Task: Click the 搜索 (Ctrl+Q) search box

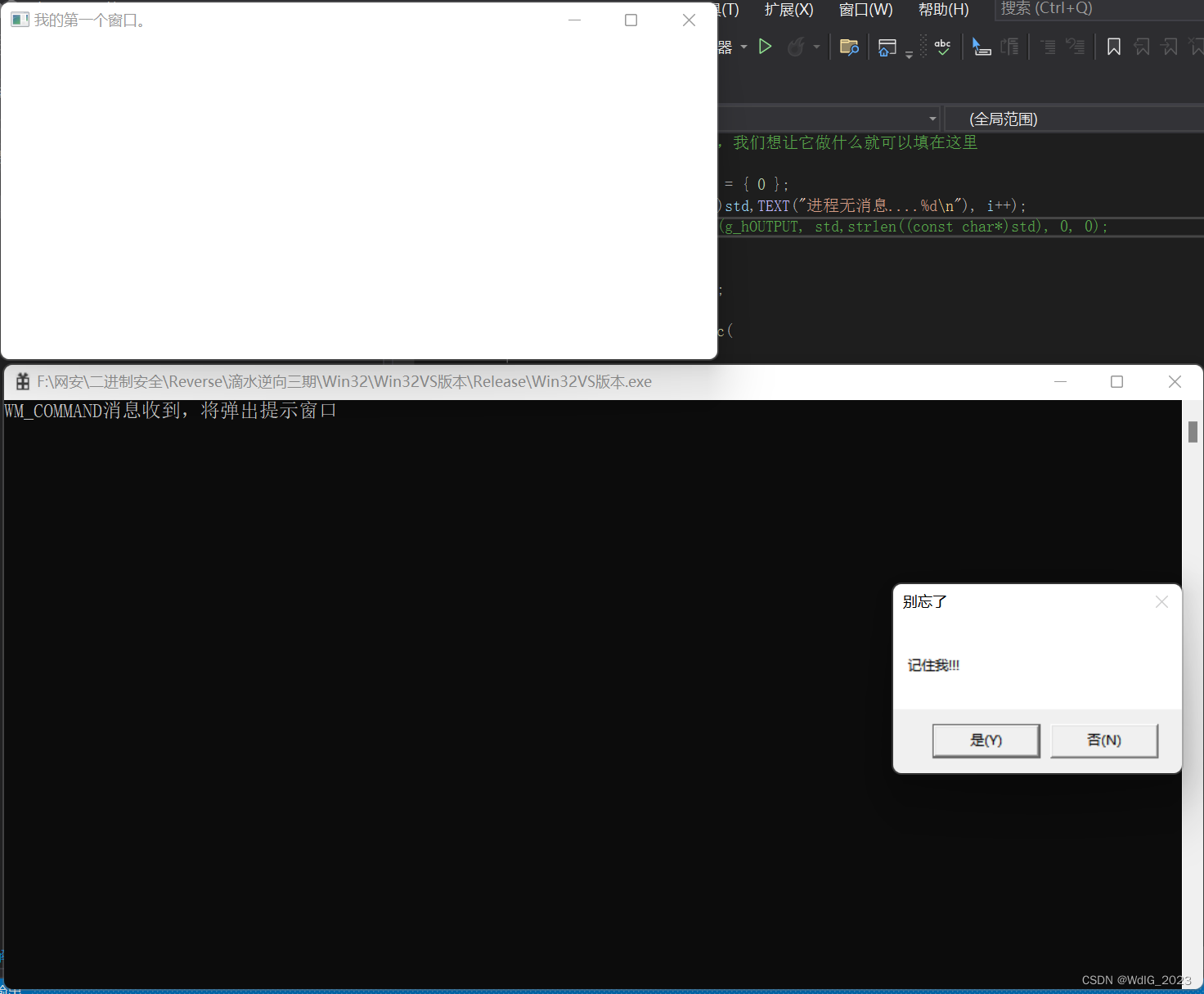Action: 1098,9
